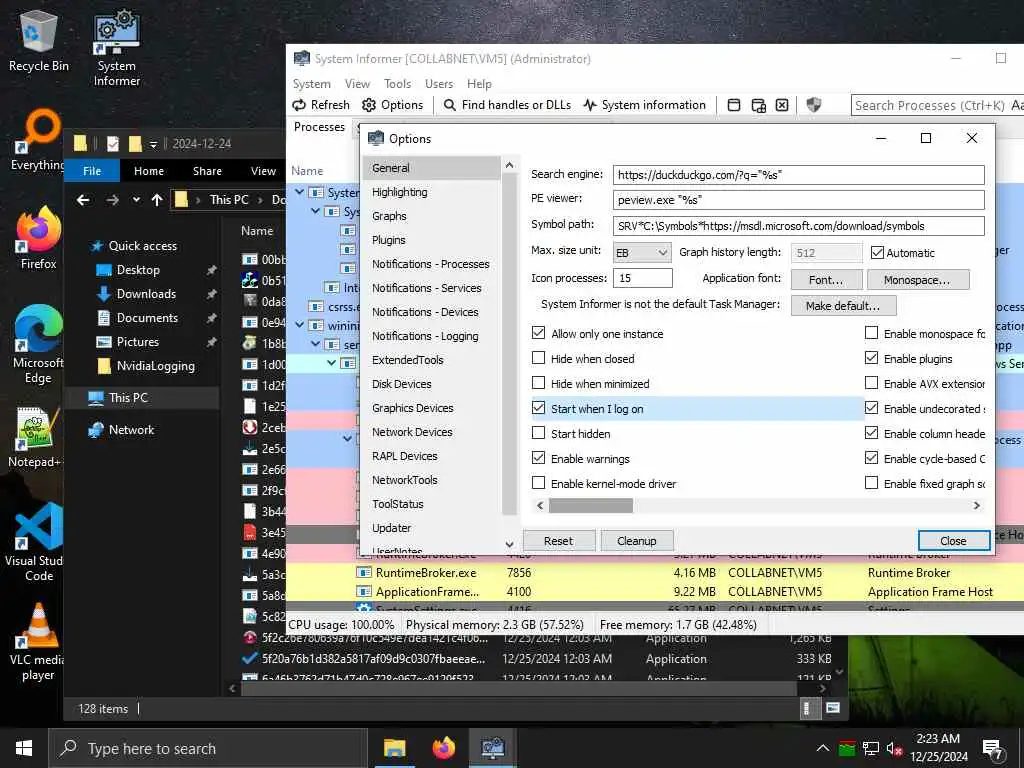This screenshot has width=1024, height=768.
Task: Open Find handles or DLLs tool
Action: click(x=507, y=105)
